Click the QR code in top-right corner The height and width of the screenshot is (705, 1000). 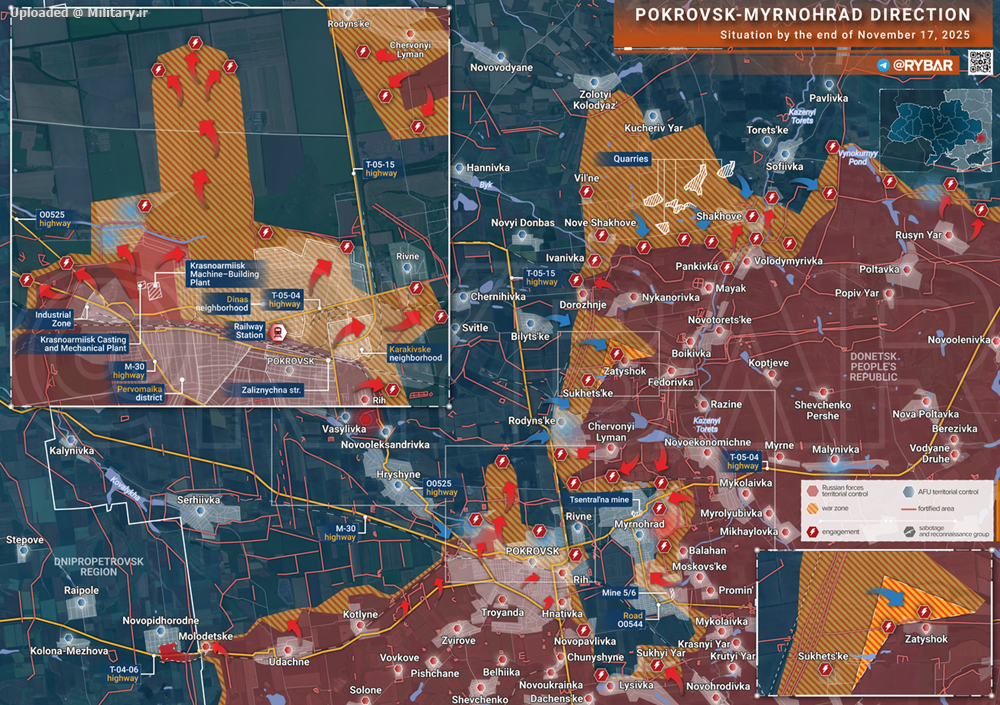coord(980,62)
